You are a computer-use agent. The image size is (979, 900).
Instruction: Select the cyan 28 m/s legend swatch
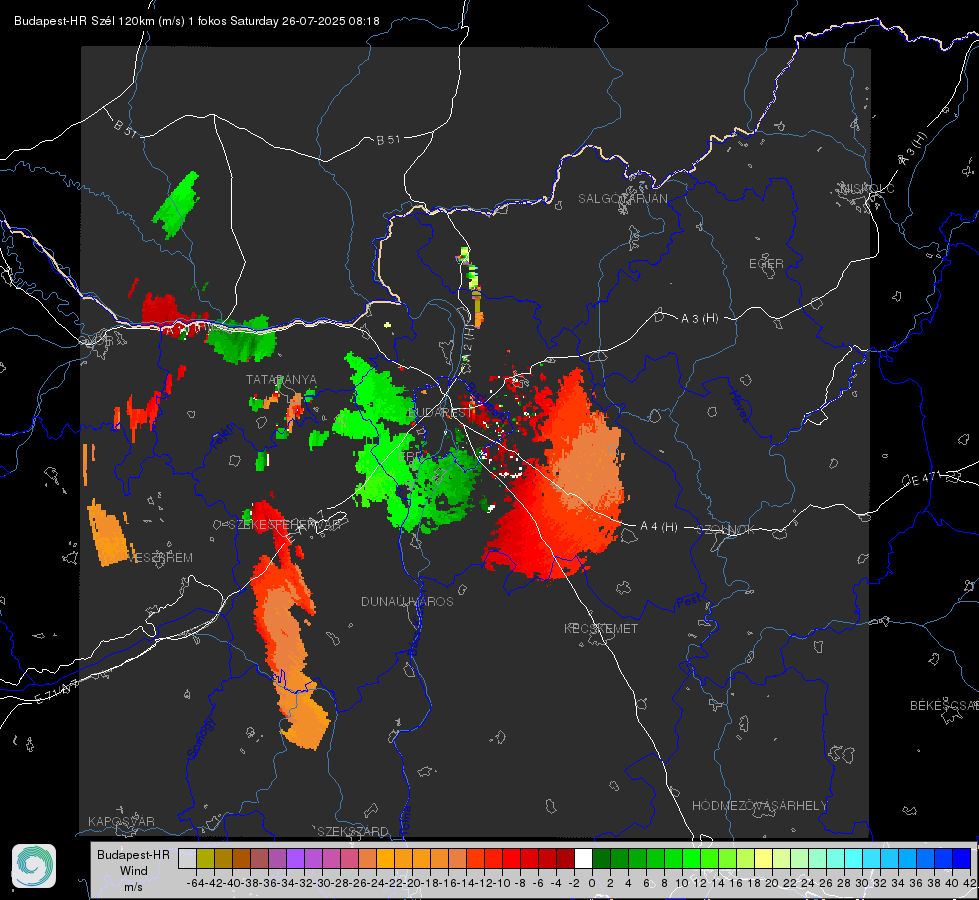(853, 858)
